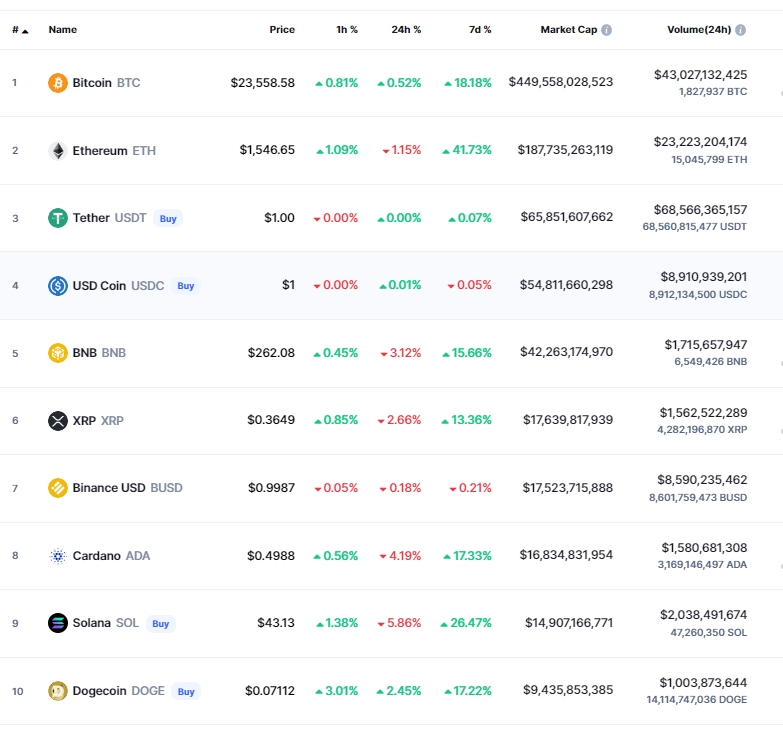Click the Cardano logo icon
This screenshot has height=729, width=783.
pyautogui.click(x=58, y=556)
